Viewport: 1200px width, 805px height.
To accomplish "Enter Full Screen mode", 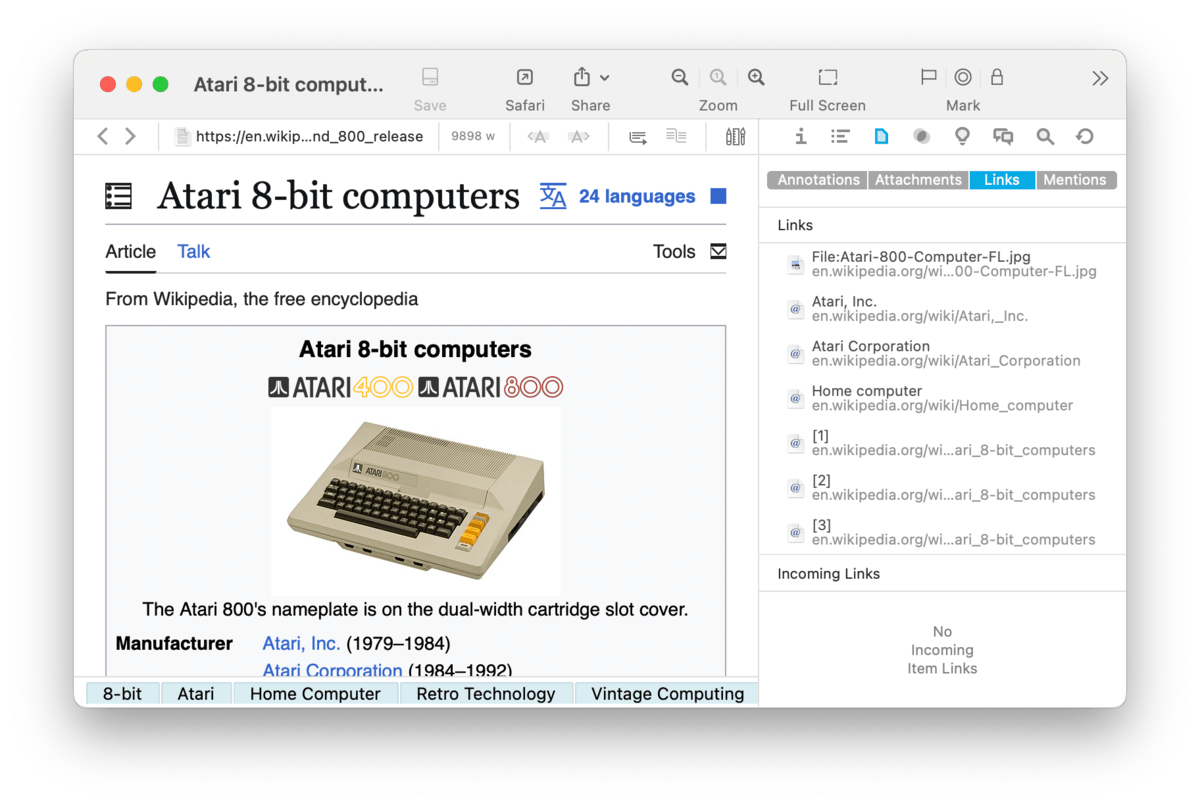I will coord(827,78).
